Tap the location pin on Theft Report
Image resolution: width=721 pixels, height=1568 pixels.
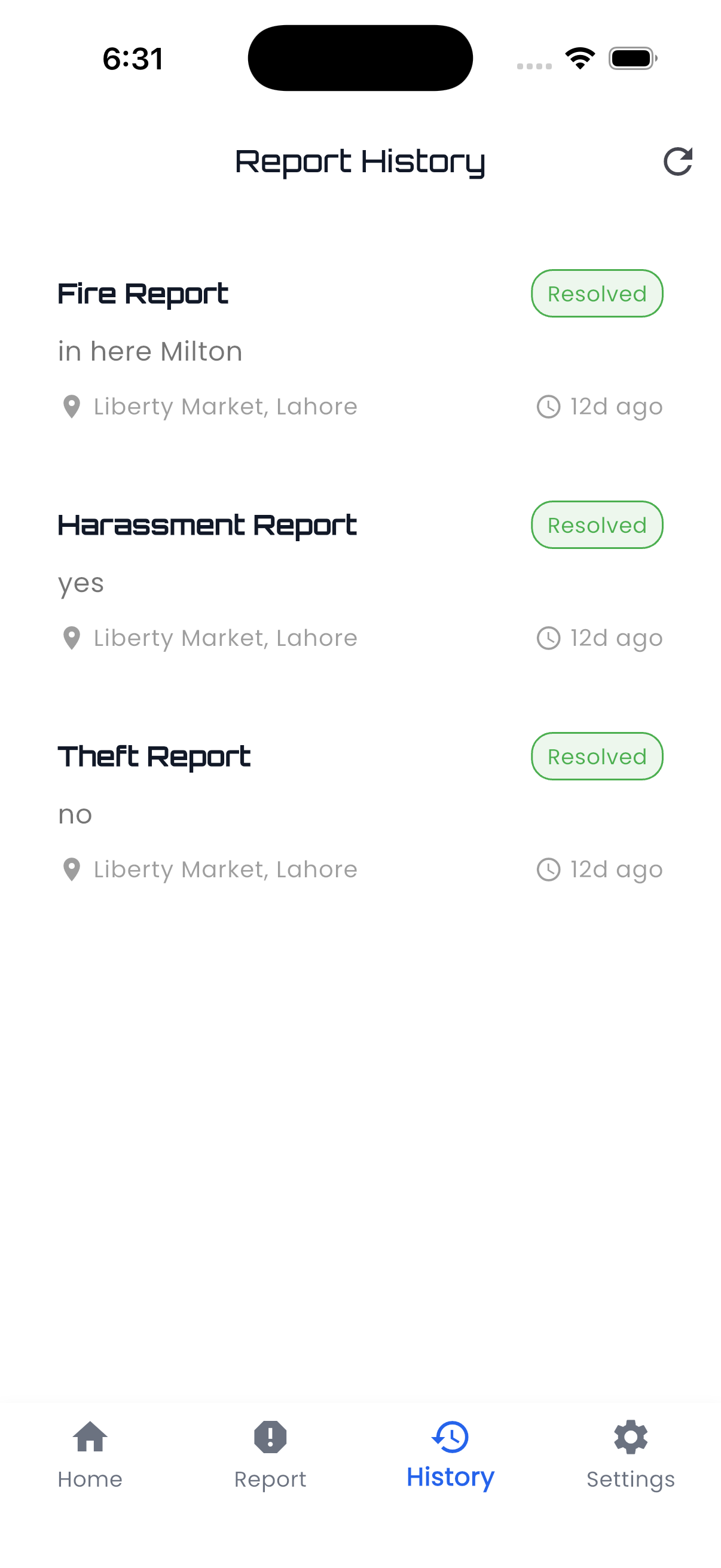coord(72,870)
